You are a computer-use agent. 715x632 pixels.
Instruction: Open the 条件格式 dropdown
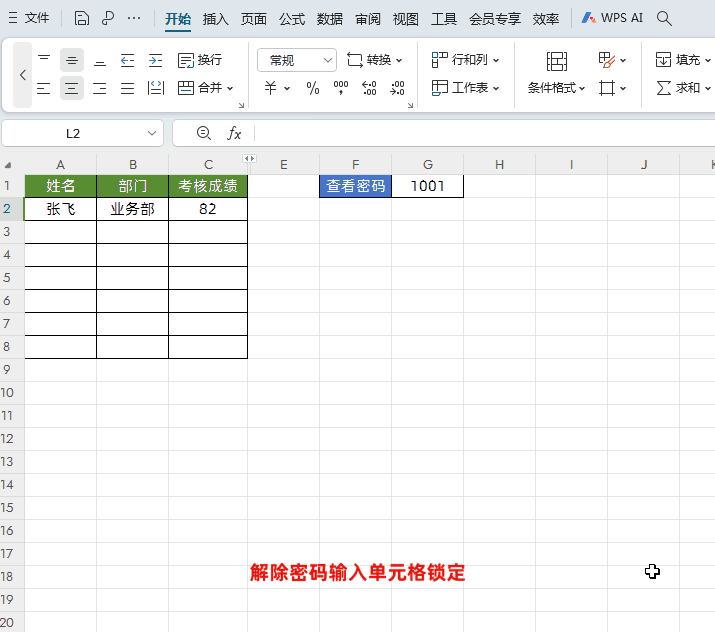pos(557,88)
